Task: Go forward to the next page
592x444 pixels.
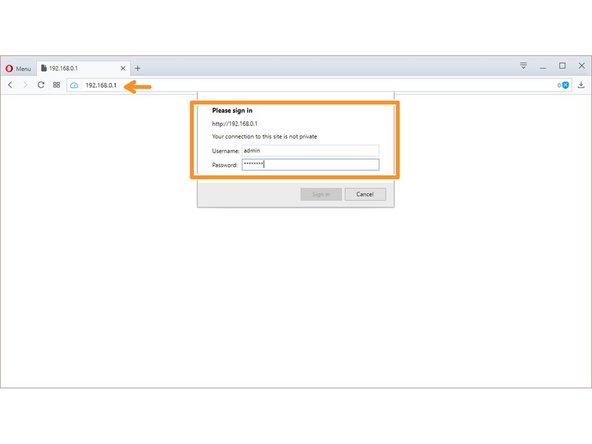Action: click(x=25, y=85)
